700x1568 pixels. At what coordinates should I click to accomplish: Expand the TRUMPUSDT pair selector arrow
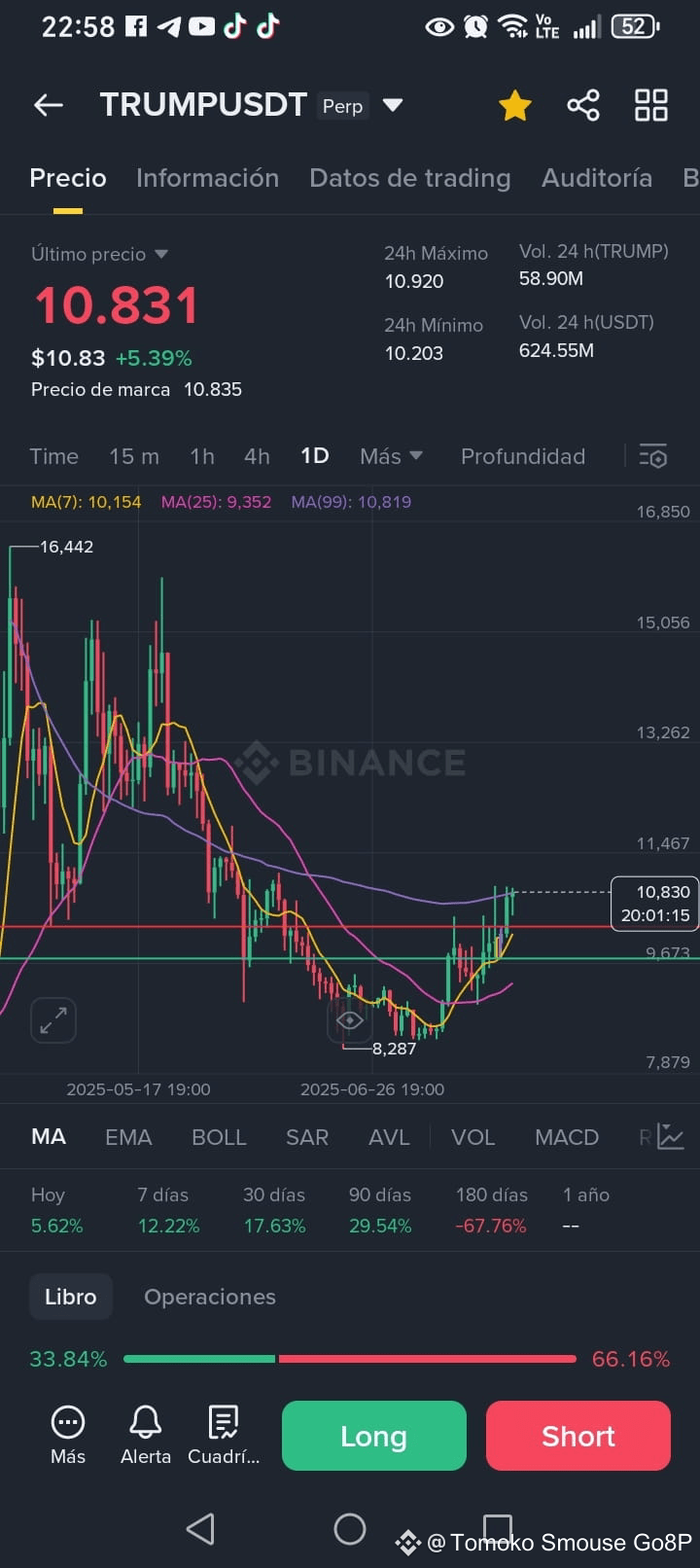(393, 105)
